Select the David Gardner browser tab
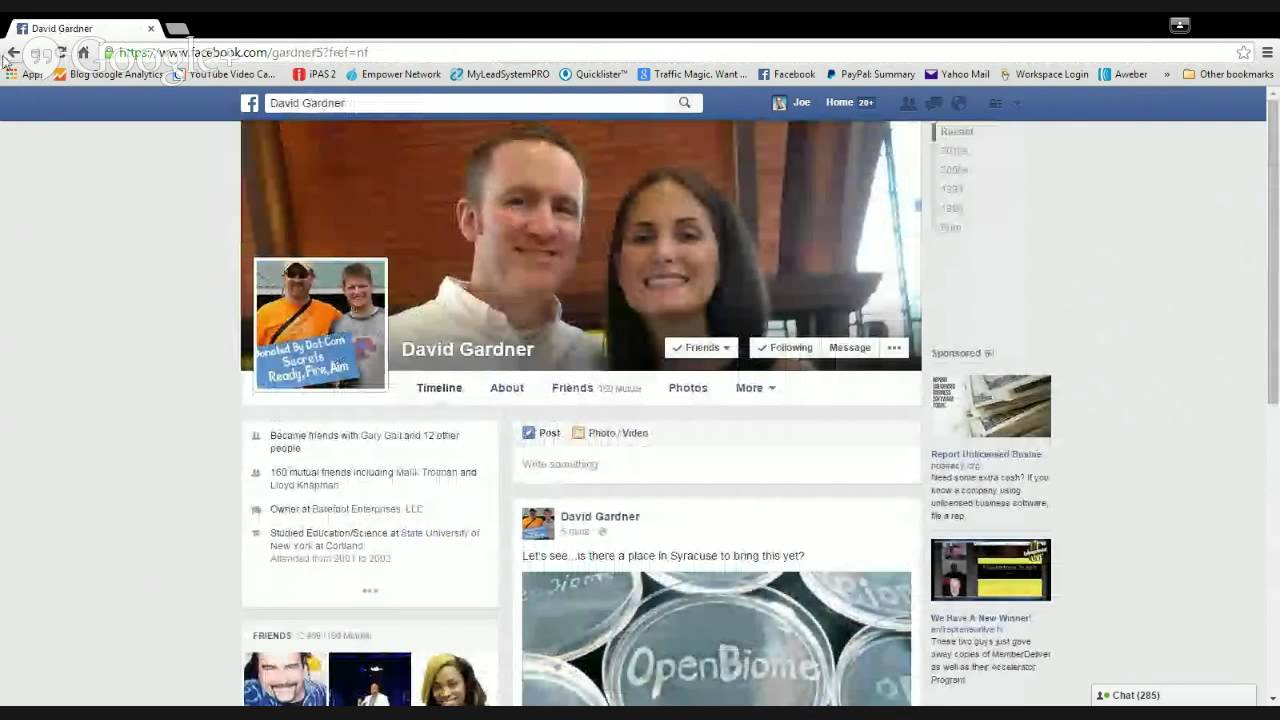Viewport: 1280px width, 720px height. (86, 28)
